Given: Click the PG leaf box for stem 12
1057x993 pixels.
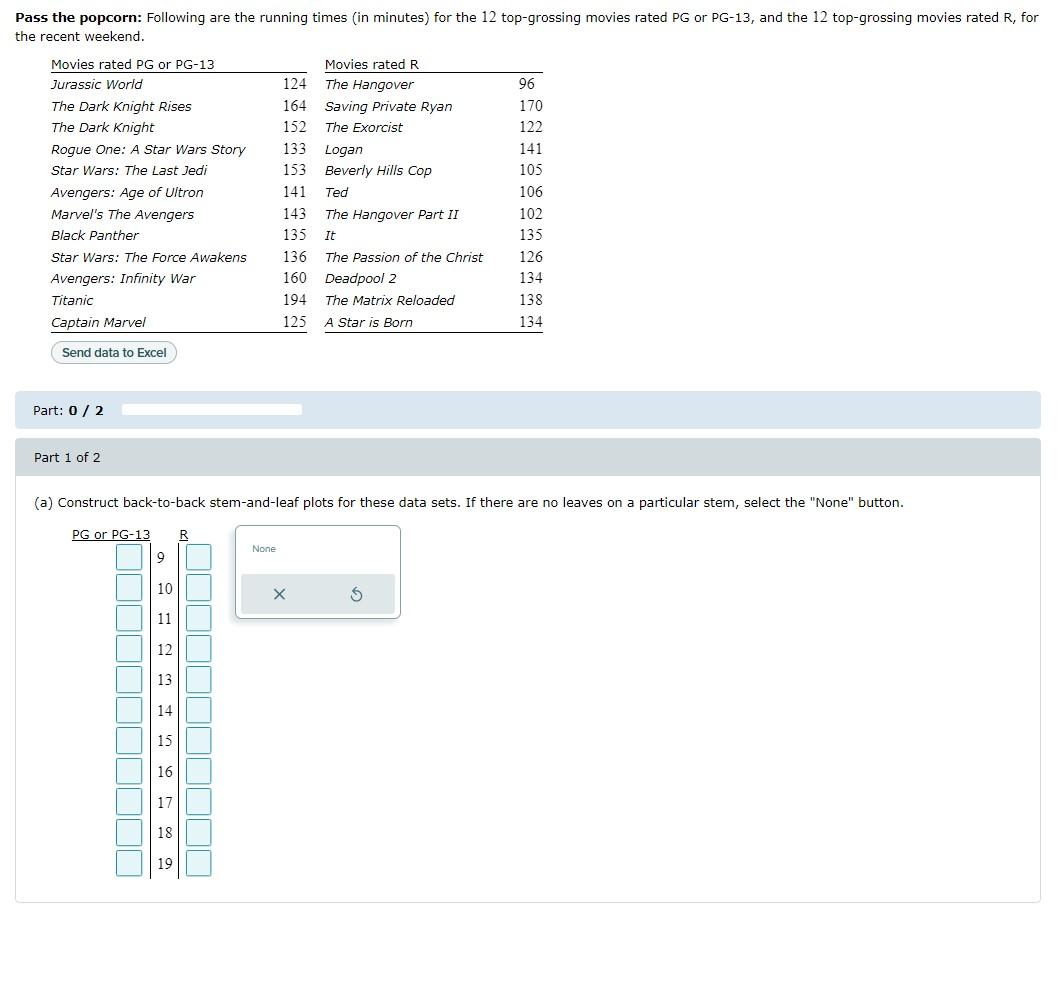Looking at the screenshot, I should pyautogui.click(x=129, y=648).
